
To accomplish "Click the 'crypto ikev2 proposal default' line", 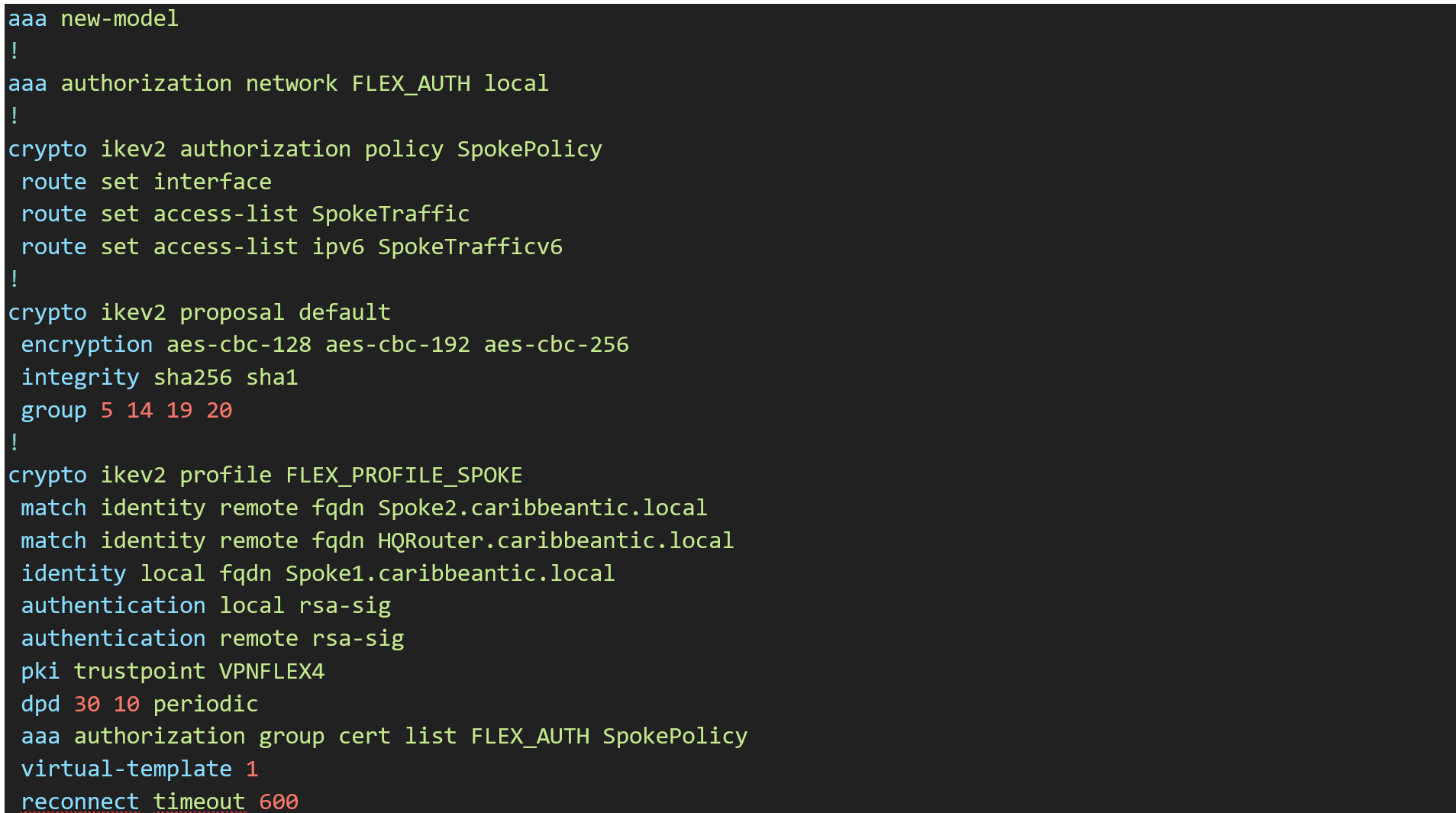I will point(199,312).
